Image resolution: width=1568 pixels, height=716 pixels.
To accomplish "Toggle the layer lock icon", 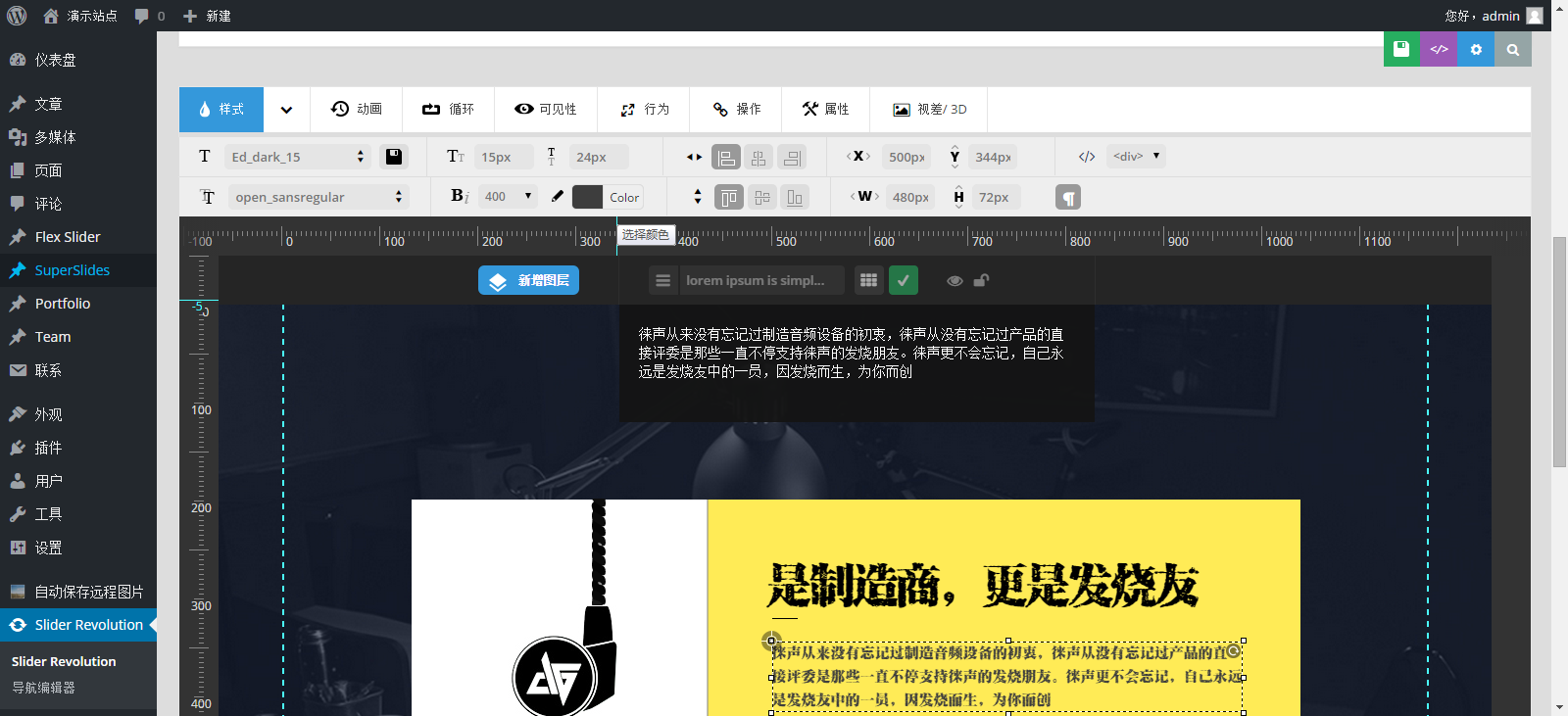I will [x=981, y=280].
